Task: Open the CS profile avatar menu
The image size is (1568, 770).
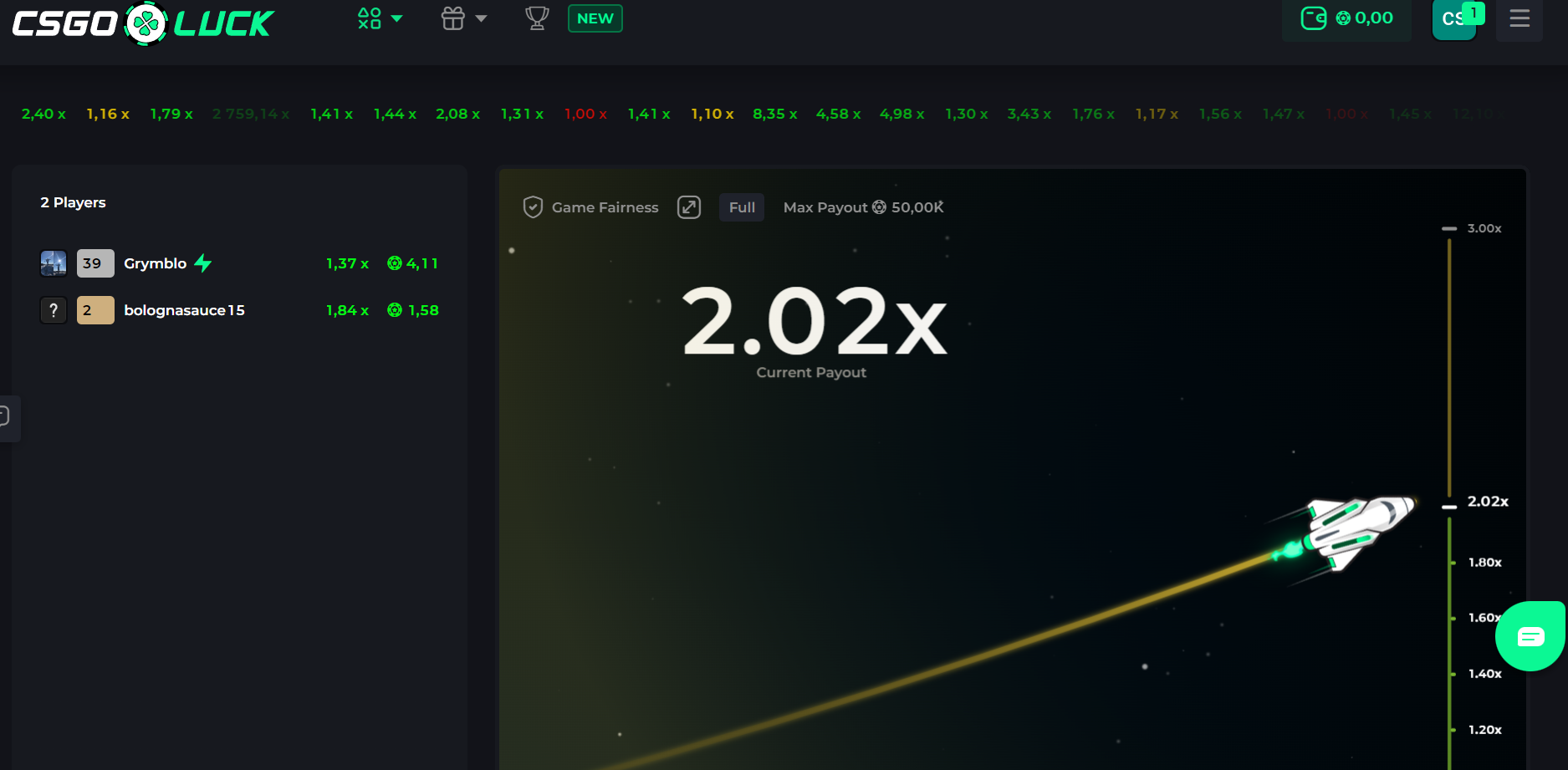Action: [1453, 20]
